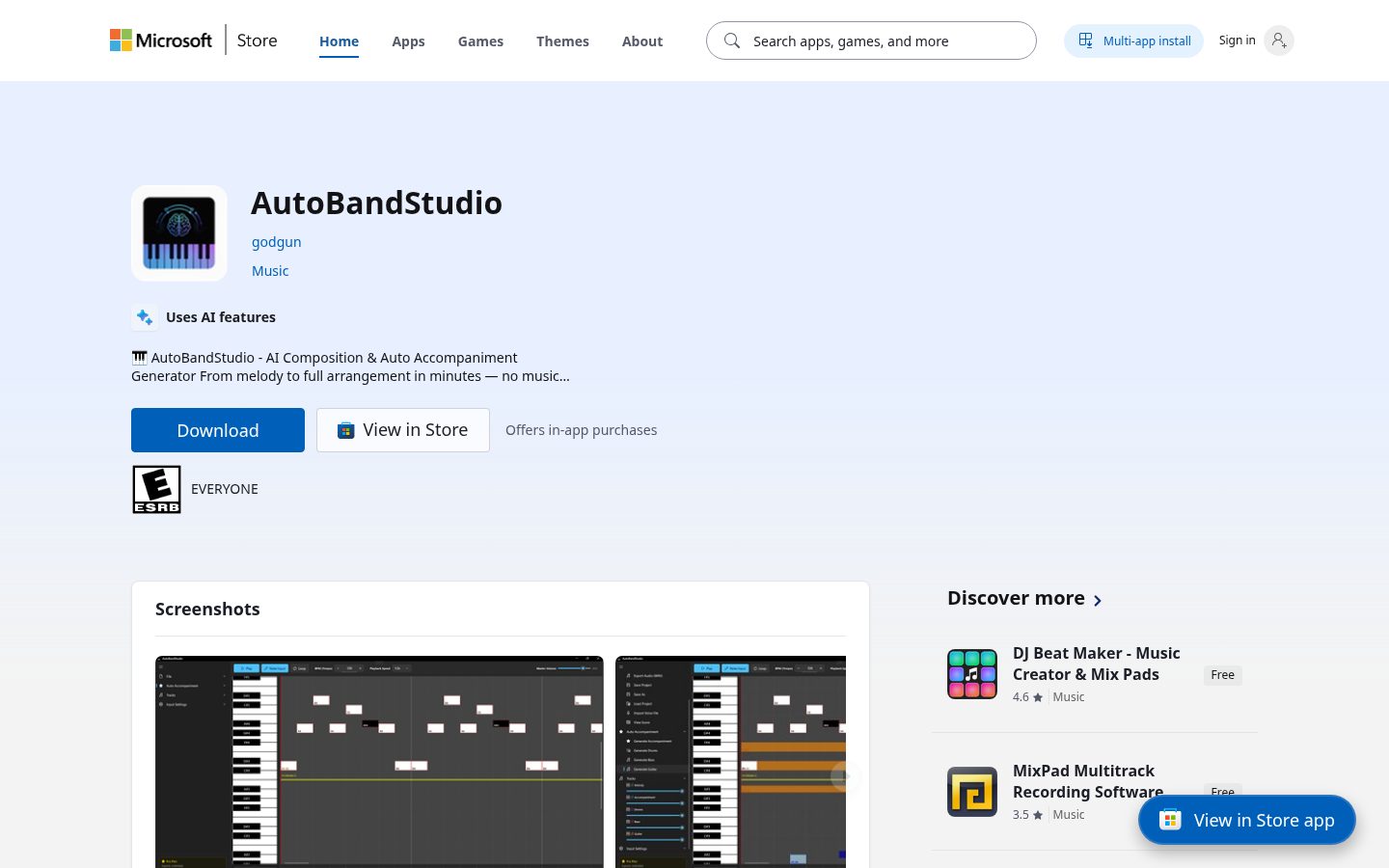Click the ESRB Everyone rating icon
Viewport: 1389px width, 868px height.
pos(156,489)
